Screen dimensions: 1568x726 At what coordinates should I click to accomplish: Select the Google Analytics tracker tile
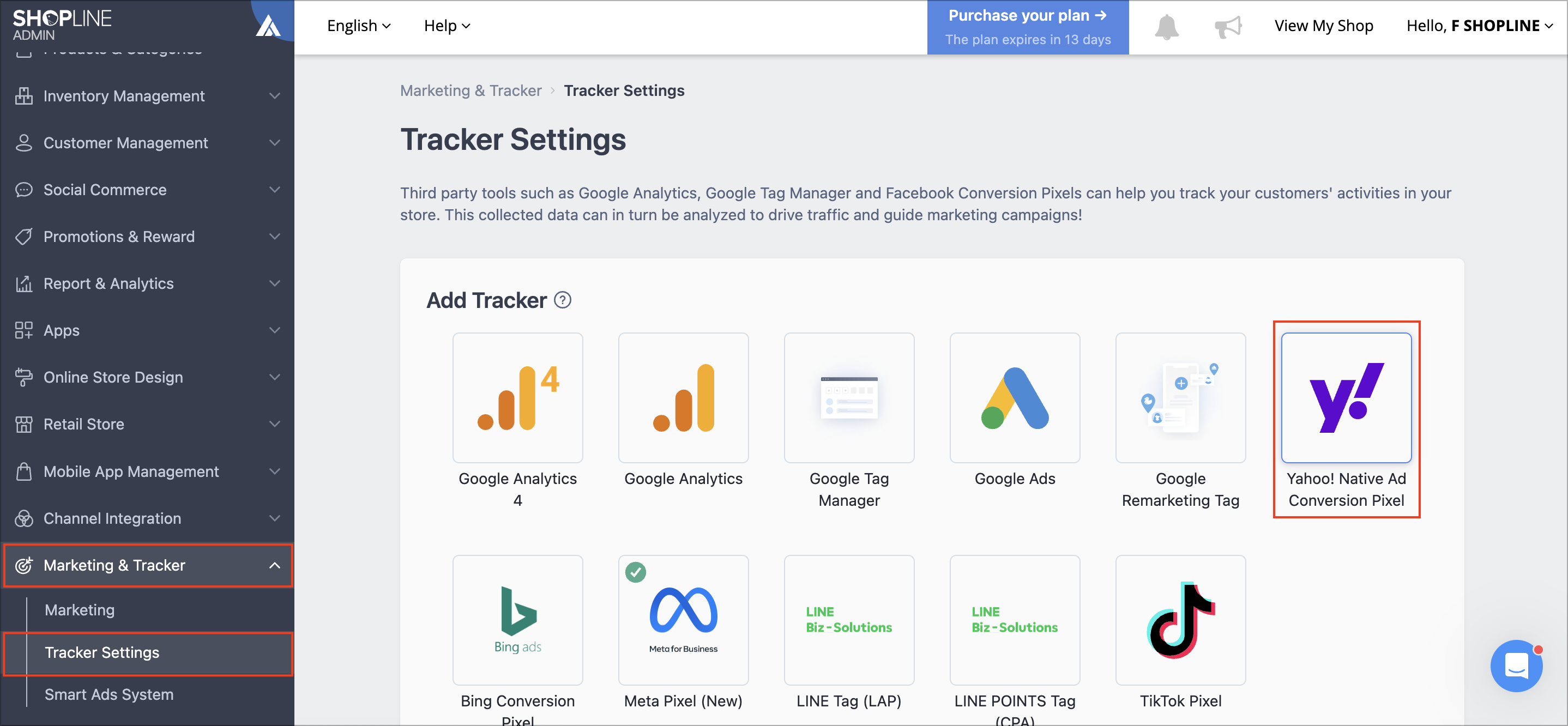click(x=683, y=397)
